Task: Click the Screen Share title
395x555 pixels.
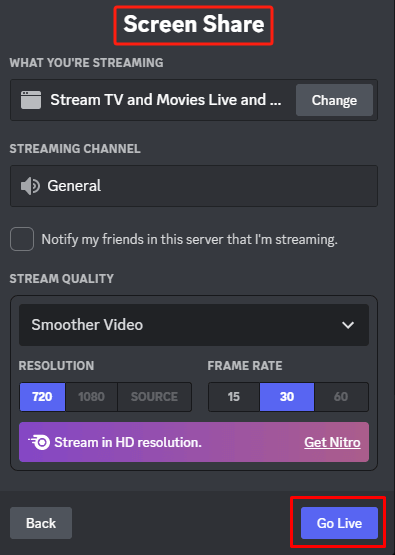Action: click(194, 24)
